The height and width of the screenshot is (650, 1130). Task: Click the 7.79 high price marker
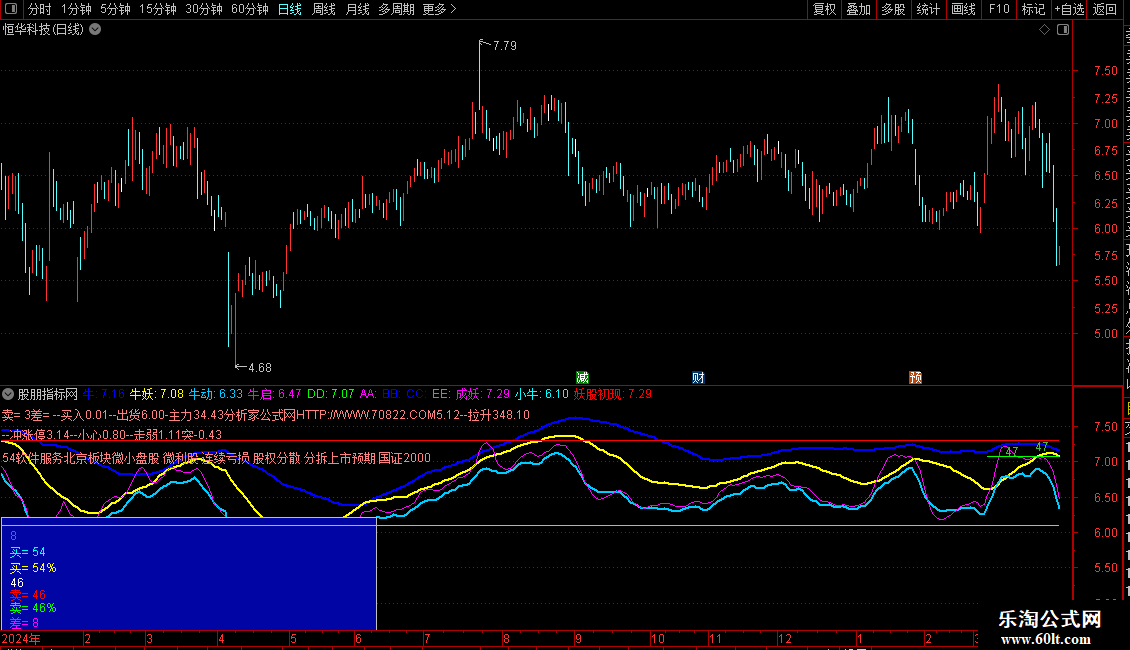503,45
